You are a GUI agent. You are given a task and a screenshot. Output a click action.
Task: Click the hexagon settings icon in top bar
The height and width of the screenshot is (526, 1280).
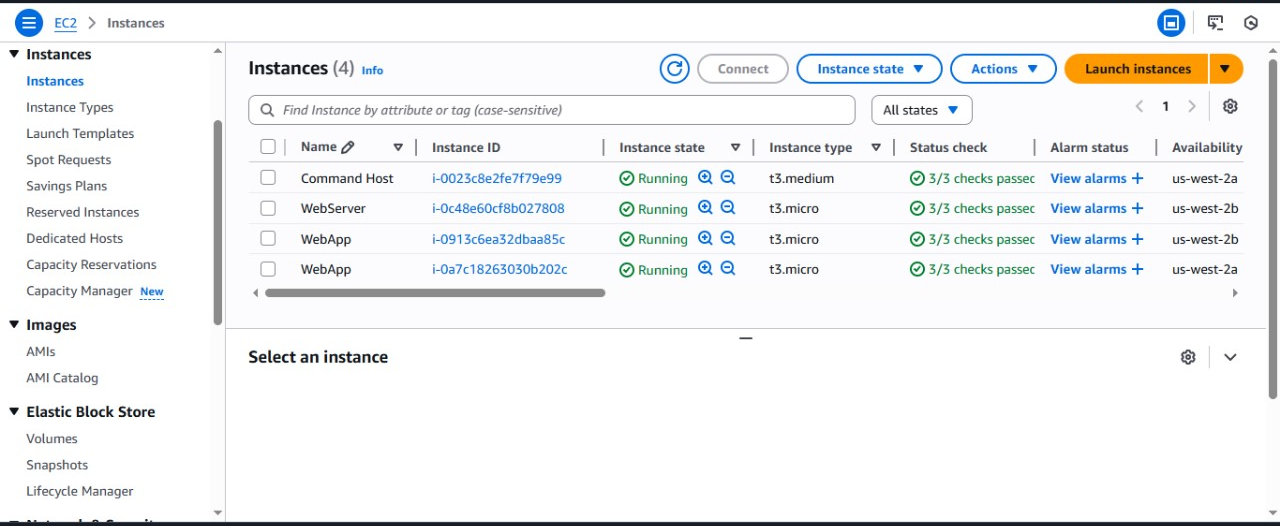[1251, 22]
